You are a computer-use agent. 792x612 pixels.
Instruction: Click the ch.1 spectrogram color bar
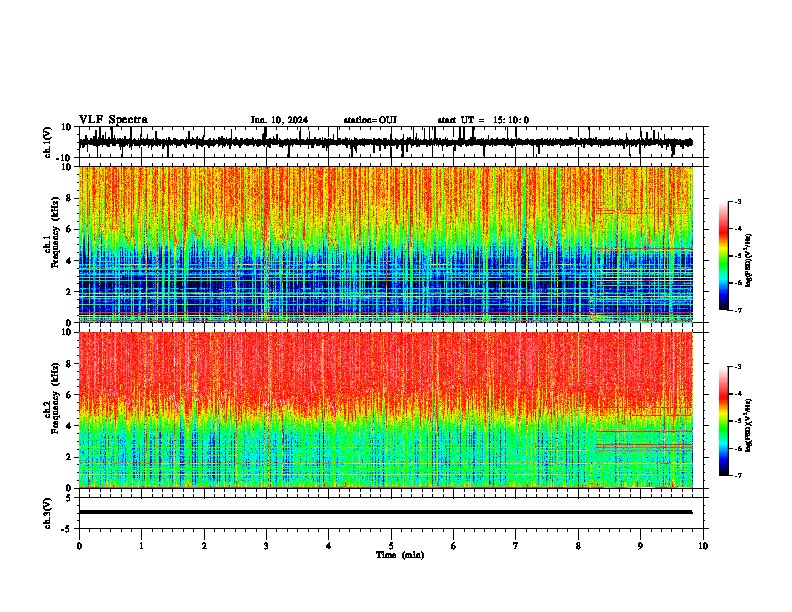point(724,256)
